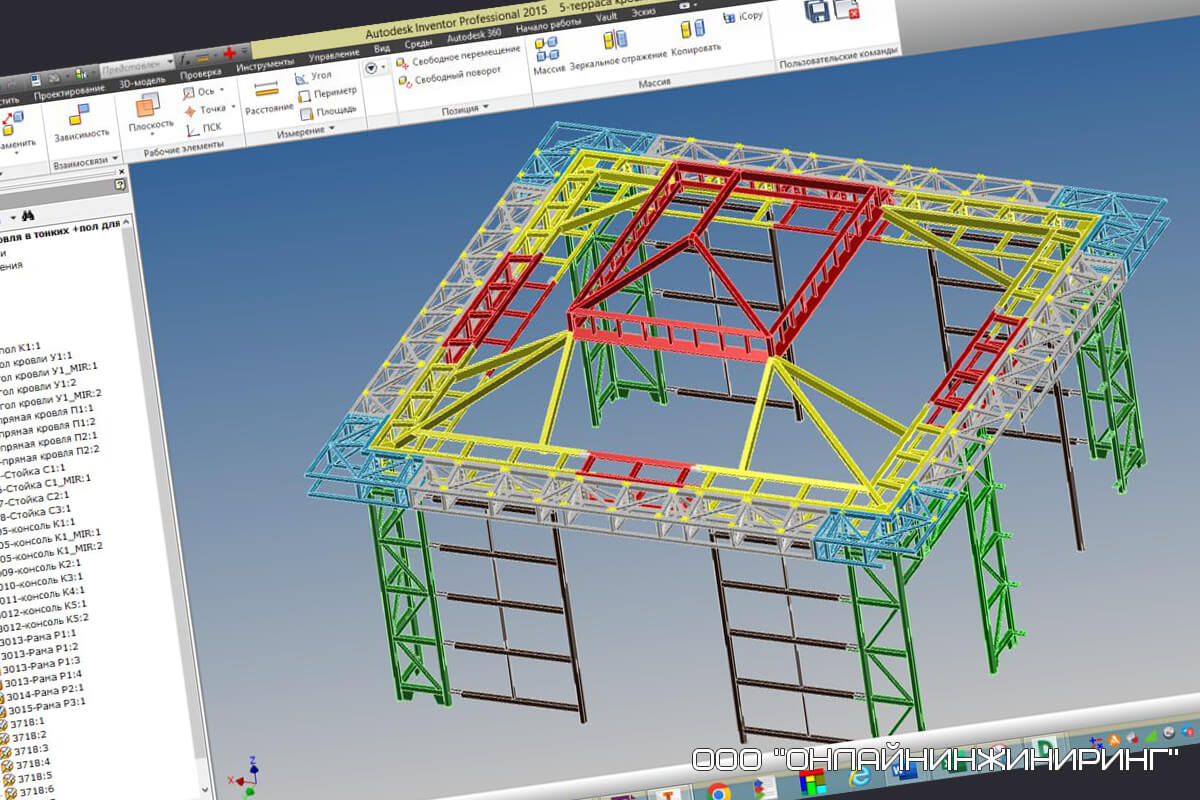Activate the Расстояние measure tool
The width and height of the screenshot is (1200, 800).
click(268, 96)
